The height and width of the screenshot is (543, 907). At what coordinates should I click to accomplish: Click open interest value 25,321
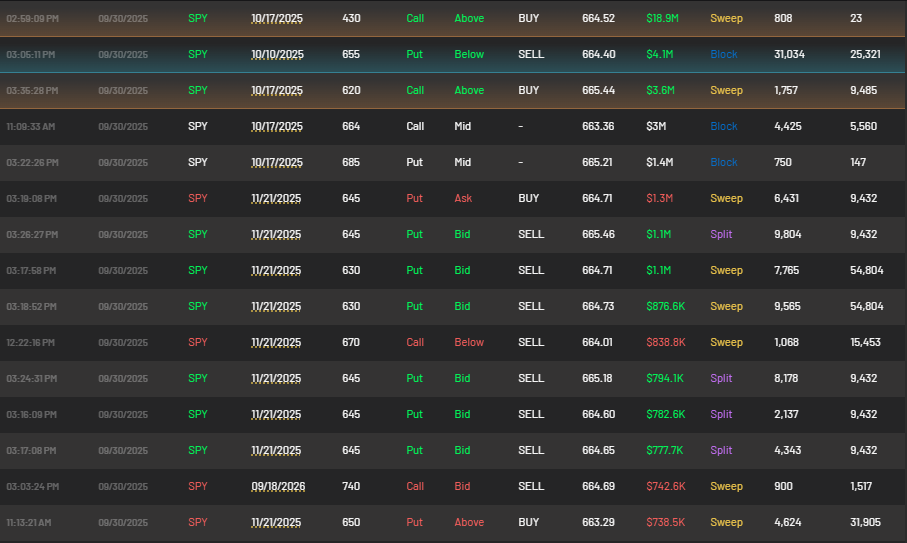point(865,54)
